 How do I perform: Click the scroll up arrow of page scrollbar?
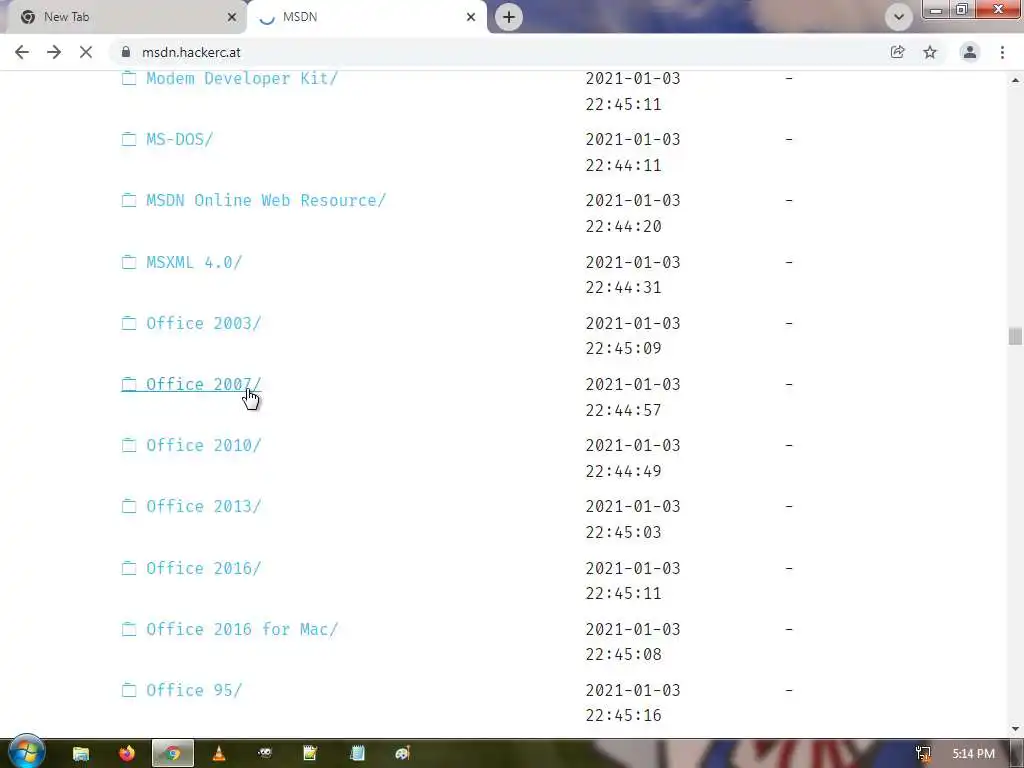point(1015,80)
